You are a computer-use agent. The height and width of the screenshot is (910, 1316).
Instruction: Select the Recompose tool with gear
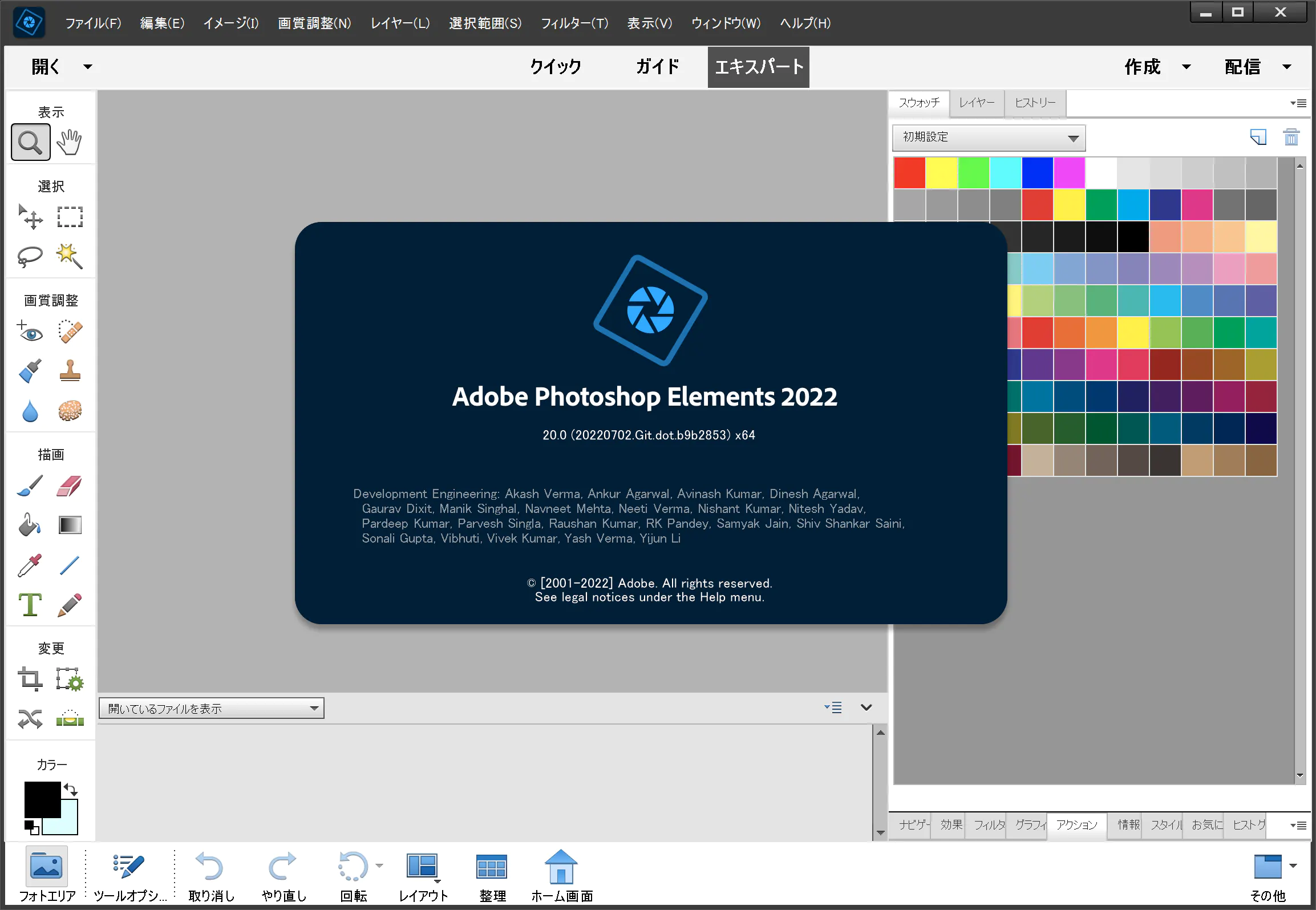(70, 679)
